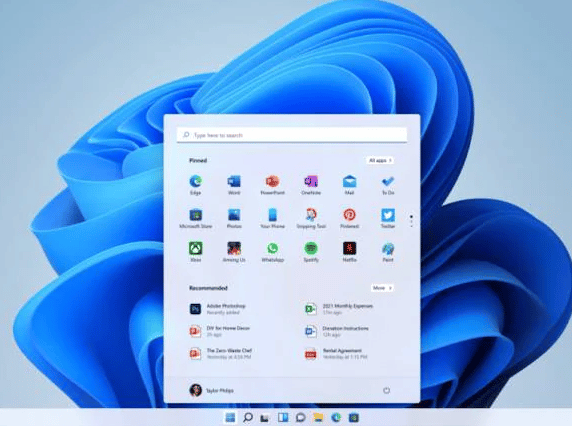572x426 pixels.
Task: Open Spotify pinned app
Action: pos(311,252)
